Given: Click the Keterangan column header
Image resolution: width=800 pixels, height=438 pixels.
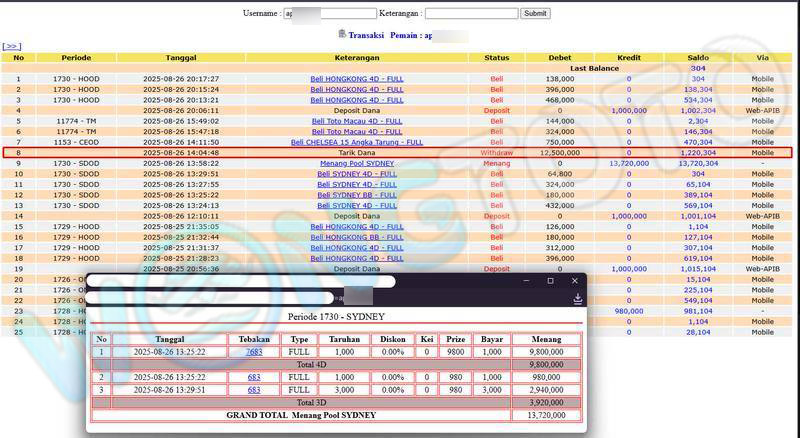Looking at the screenshot, I should click(x=357, y=58).
